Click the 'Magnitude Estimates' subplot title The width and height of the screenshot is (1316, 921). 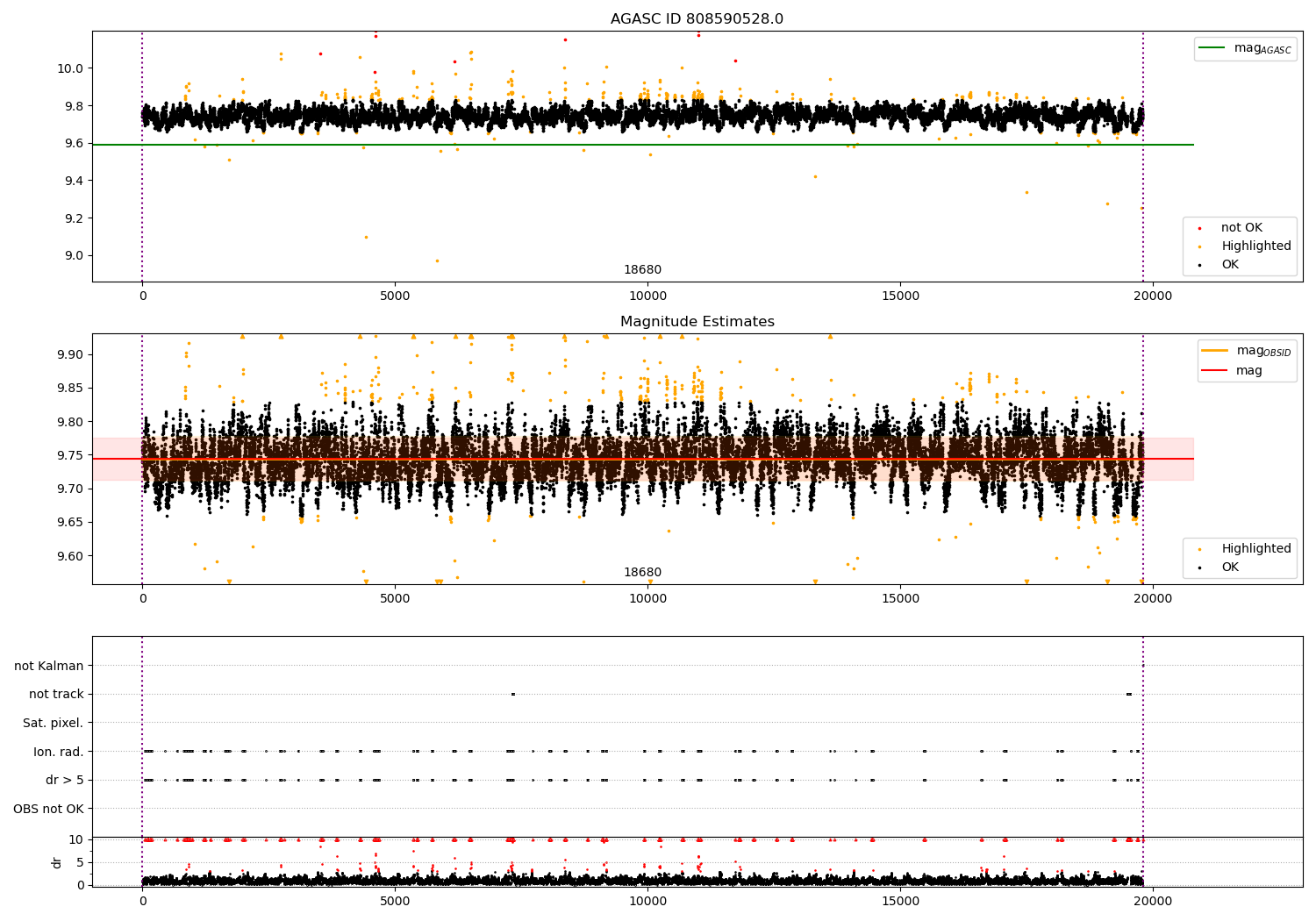click(x=697, y=322)
